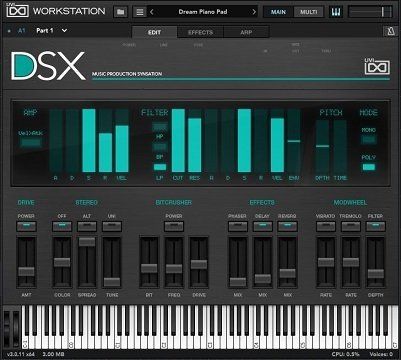Toggle modwheel FILTER button
The width and height of the screenshot is (401, 360).
[376, 226]
